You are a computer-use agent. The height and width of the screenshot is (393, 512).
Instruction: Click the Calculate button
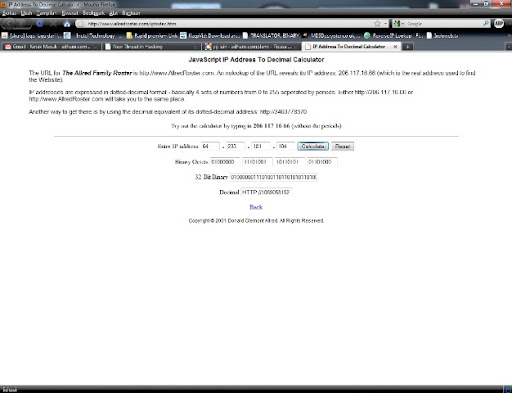pos(313,146)
